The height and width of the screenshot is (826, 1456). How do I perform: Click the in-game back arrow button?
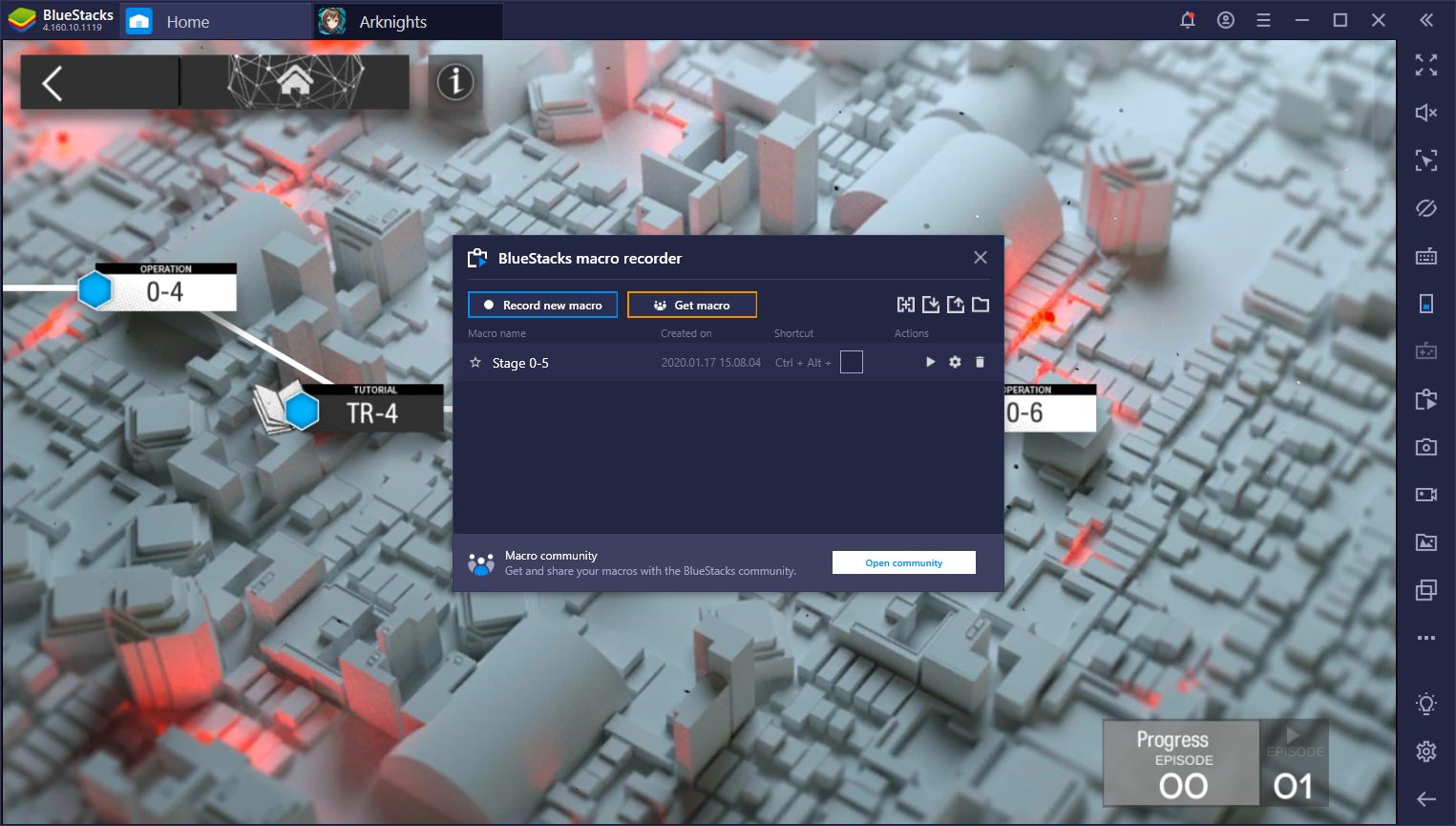(99, 82)
